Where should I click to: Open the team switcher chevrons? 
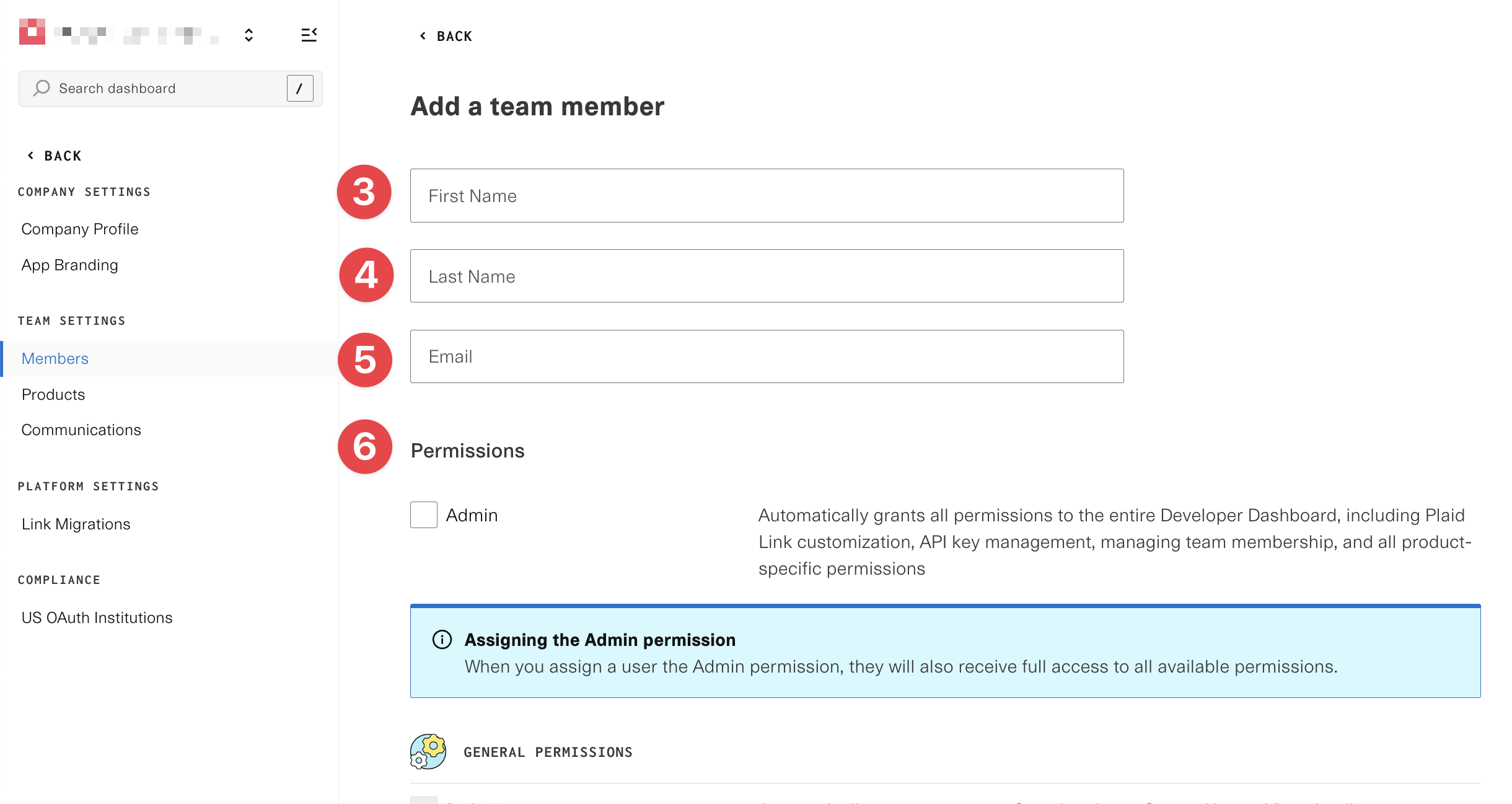(248, 35)
